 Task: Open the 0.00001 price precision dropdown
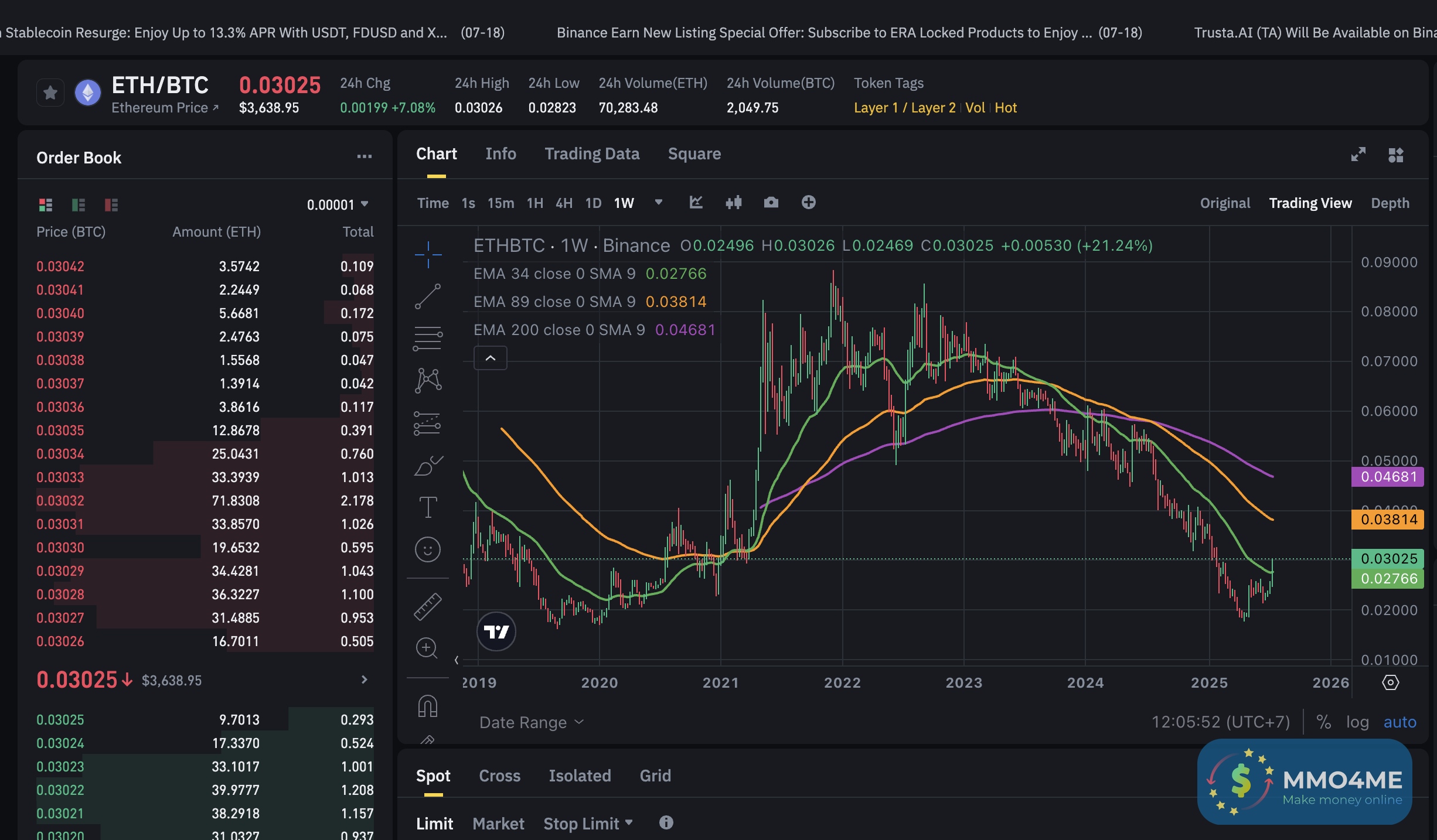tap(338, 204)
